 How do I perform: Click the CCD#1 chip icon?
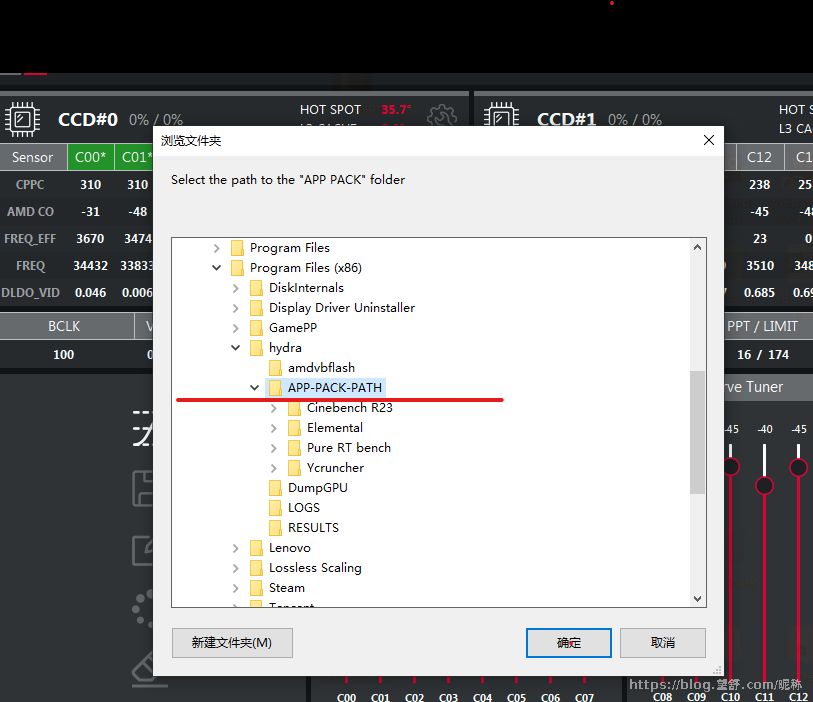pos(501,115)
